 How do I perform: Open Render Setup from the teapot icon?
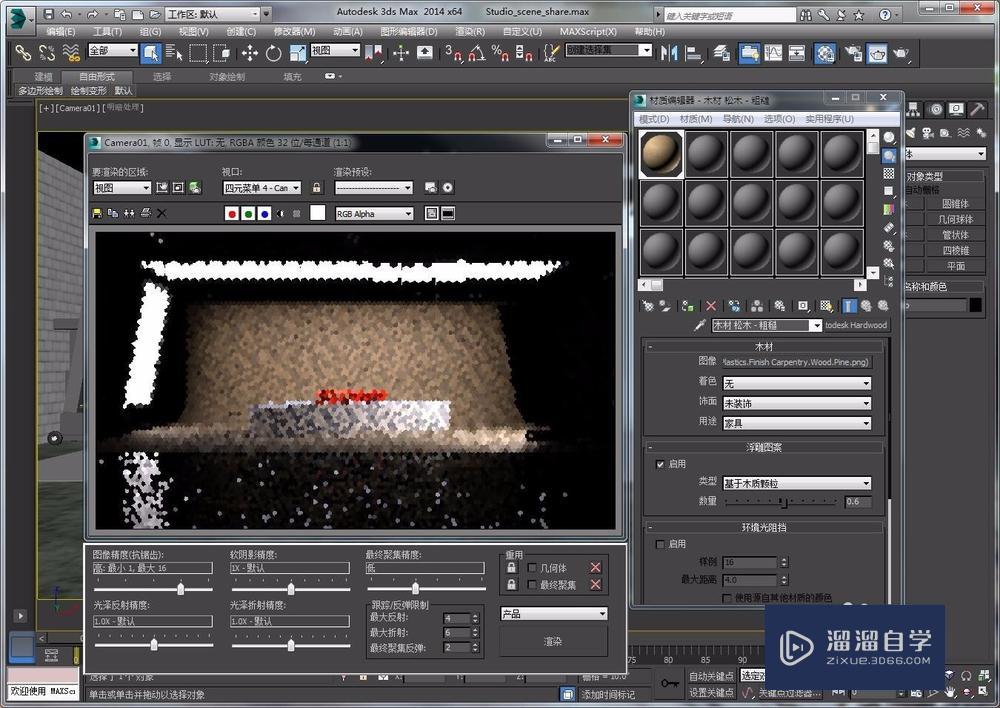pos(853,53)
